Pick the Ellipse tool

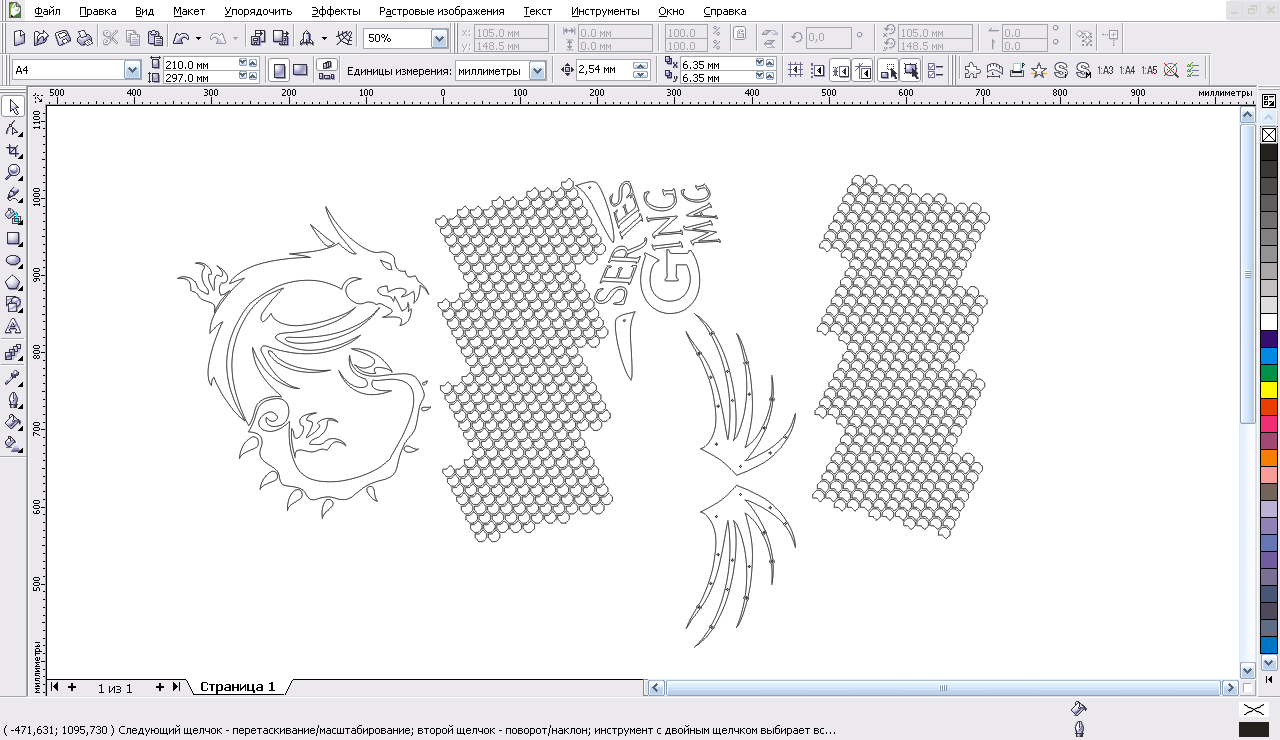(x=14, y=260)
